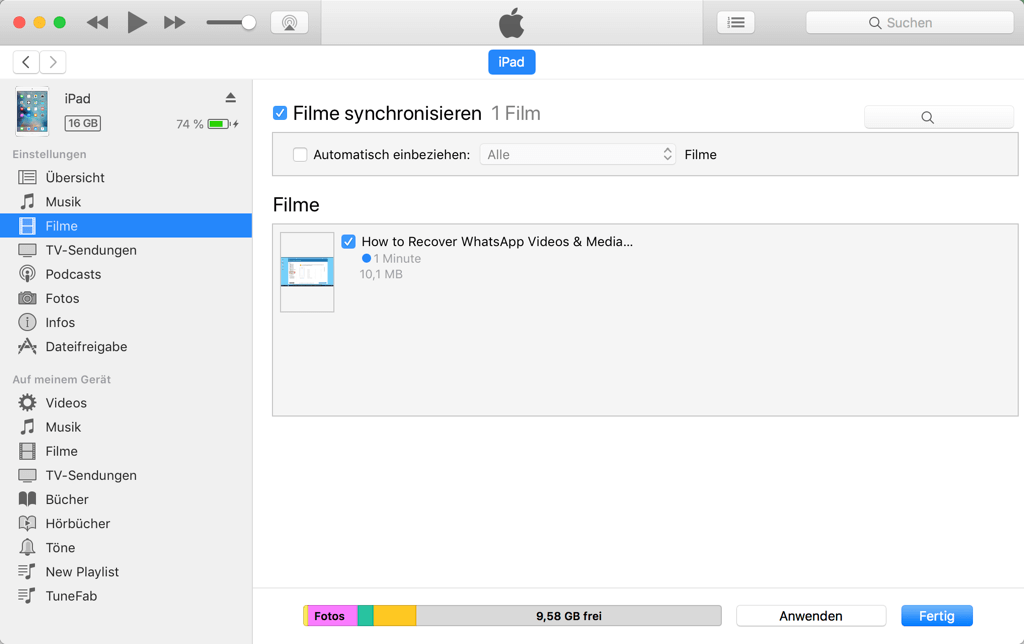Click the Dateifreigabe app icon
1024x644 pixels.
[x=27, y=347]
